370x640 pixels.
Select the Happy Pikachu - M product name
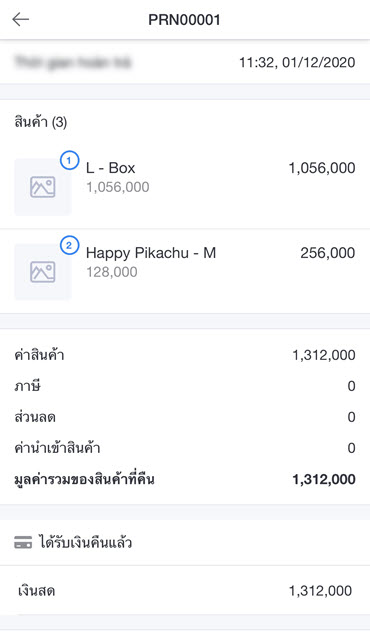point(151,253)
